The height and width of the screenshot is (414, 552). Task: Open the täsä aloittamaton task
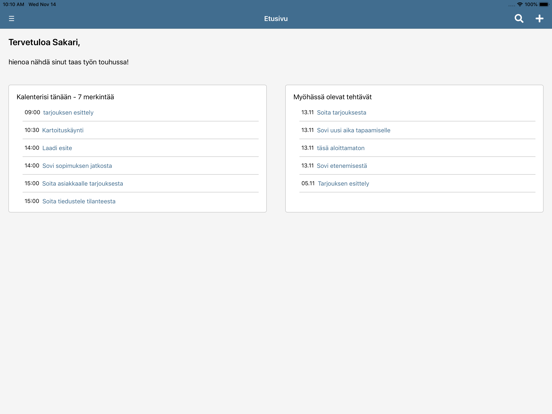[x=341, y=148]
